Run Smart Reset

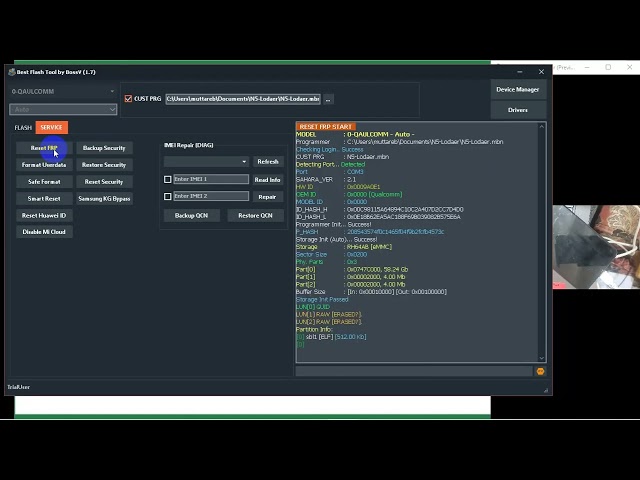(x=44, y=199)
